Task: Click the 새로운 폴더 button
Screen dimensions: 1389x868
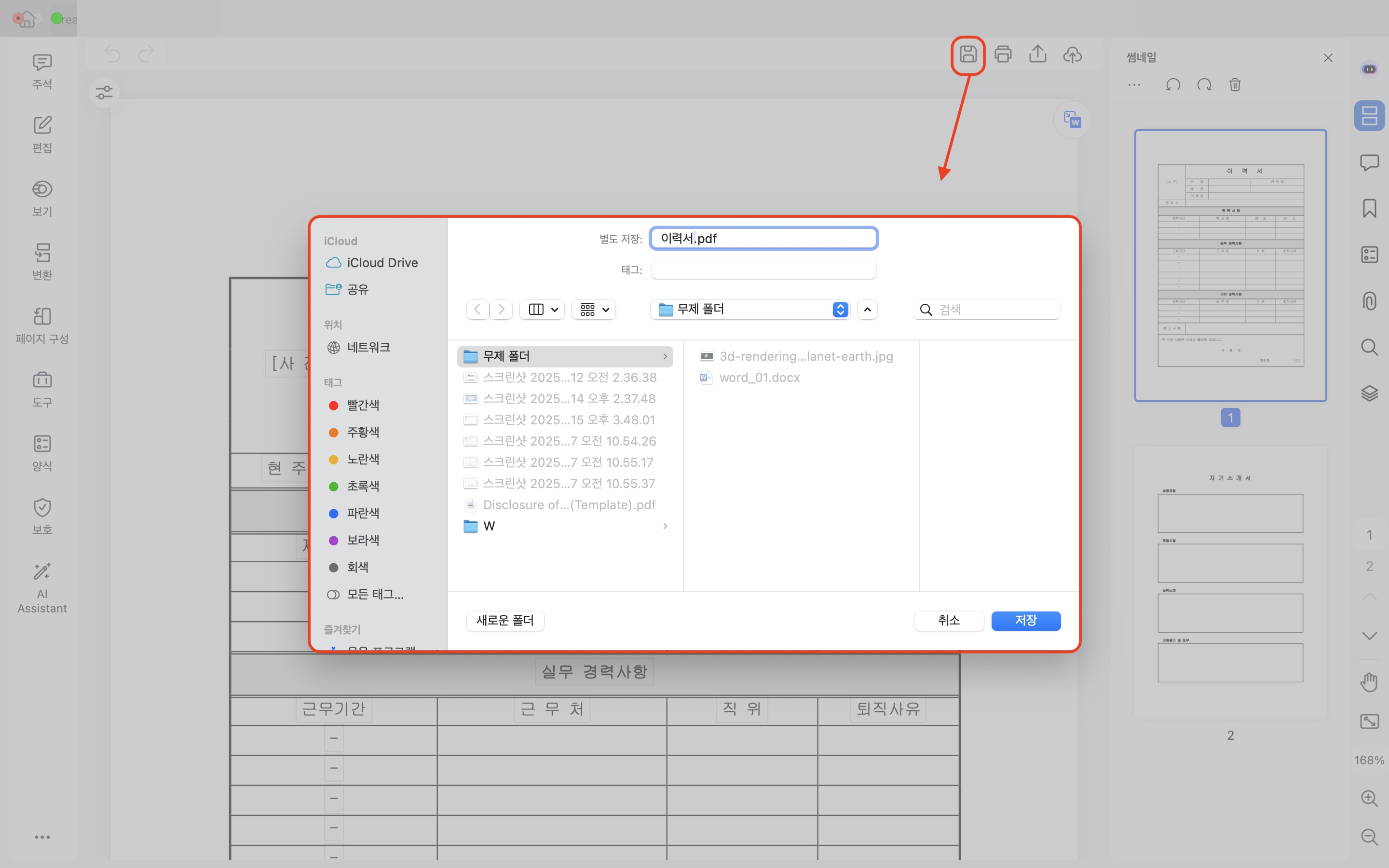Action: [504, 620]
